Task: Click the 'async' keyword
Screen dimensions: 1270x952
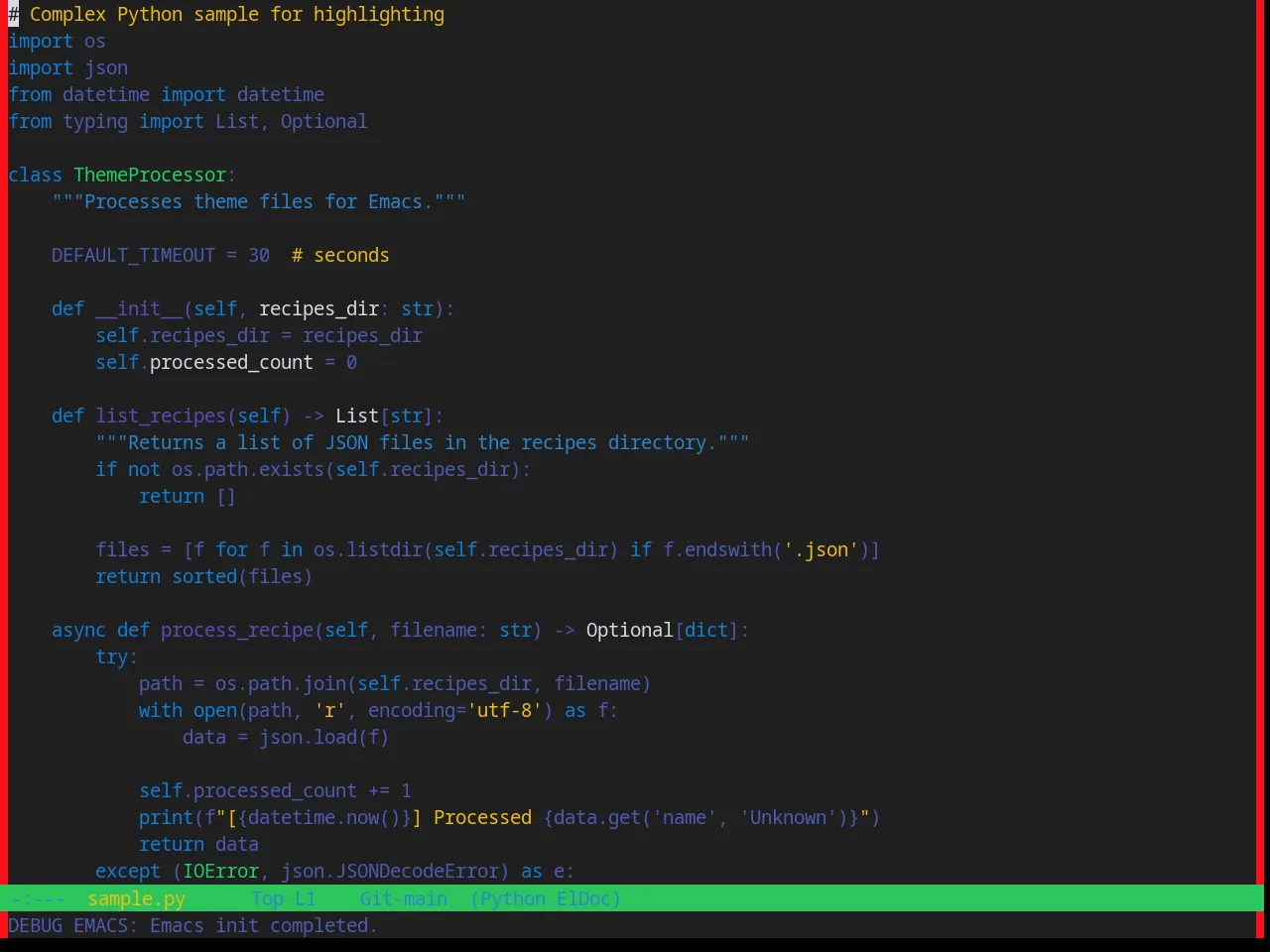Action: point(78,630)
